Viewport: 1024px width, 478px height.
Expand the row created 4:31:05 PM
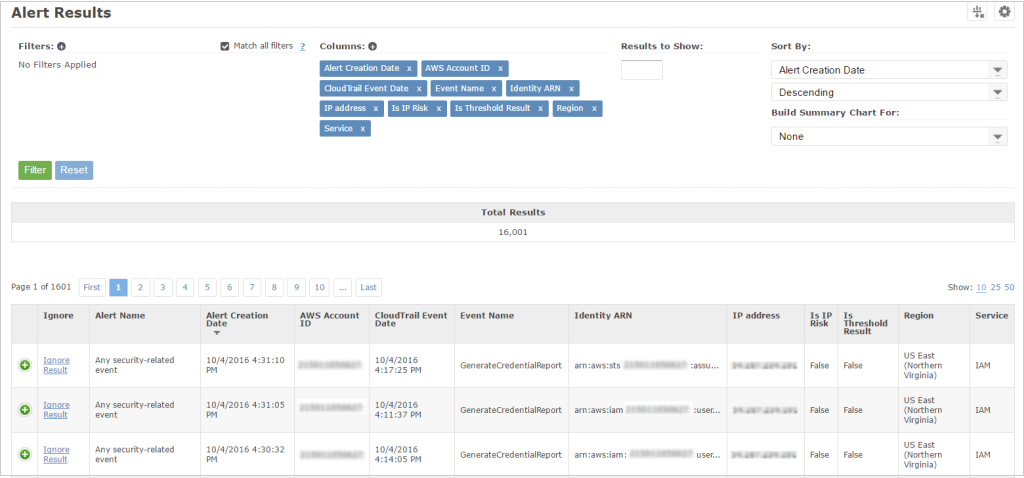25,410
